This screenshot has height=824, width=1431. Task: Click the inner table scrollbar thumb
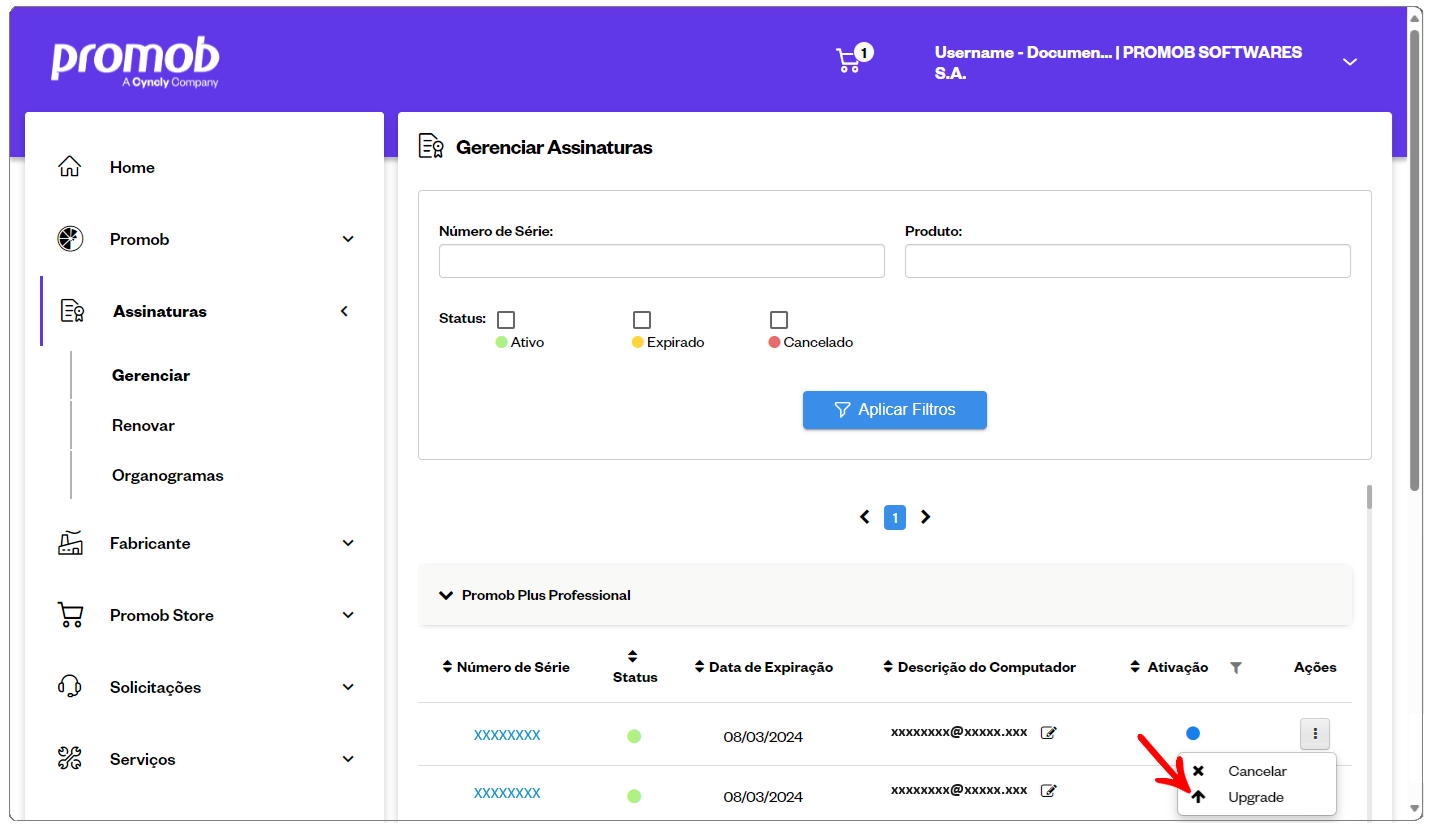(x=1369, y=497)
